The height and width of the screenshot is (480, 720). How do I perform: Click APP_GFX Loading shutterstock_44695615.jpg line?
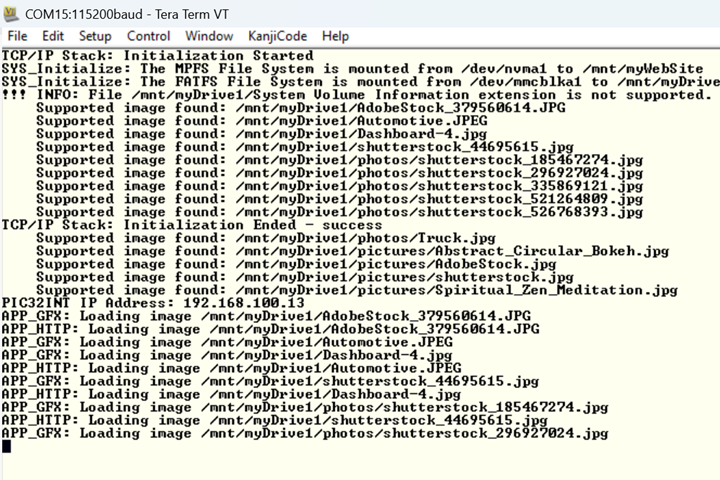click(270, 381)
